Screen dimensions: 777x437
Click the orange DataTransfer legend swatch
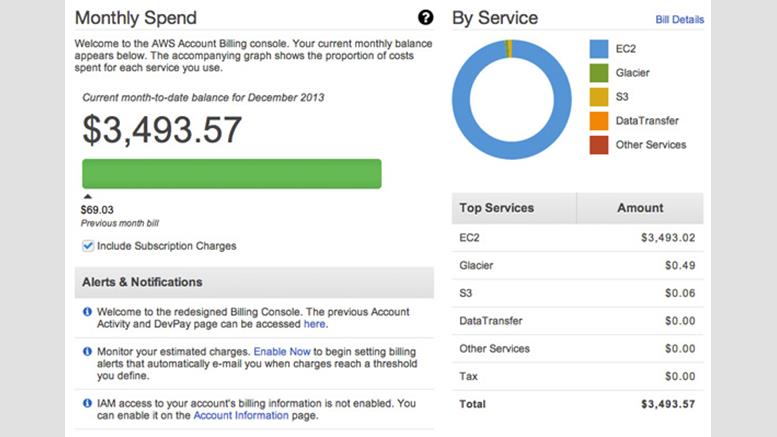coord(599,121)
